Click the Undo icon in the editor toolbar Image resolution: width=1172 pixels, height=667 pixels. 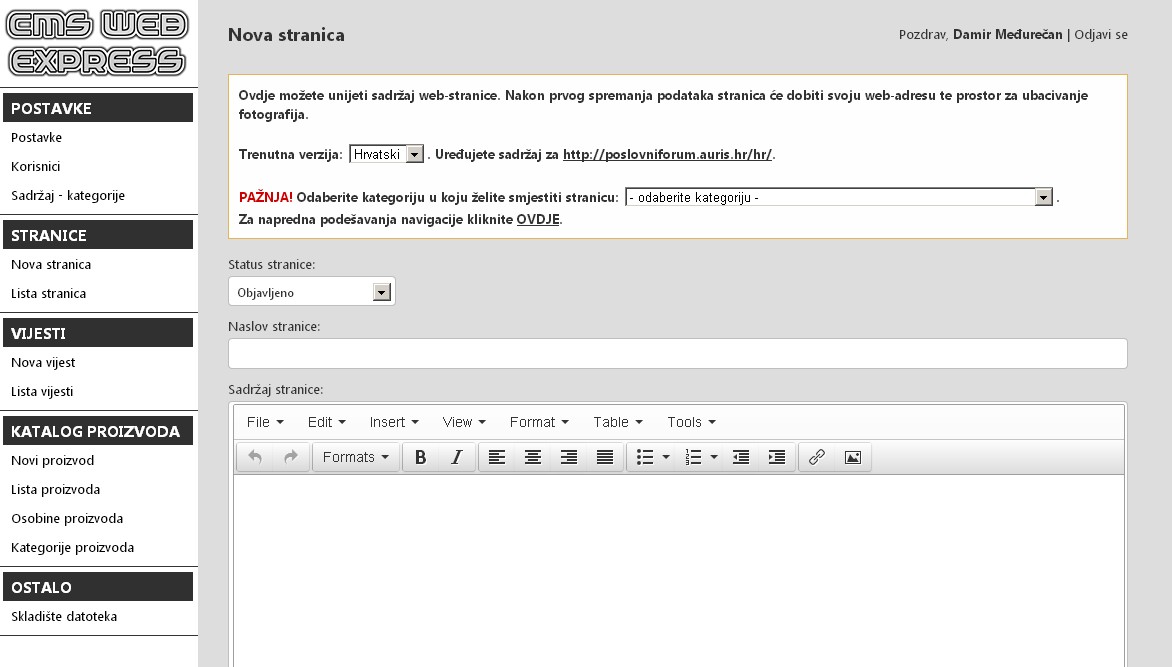click(253, 457)
